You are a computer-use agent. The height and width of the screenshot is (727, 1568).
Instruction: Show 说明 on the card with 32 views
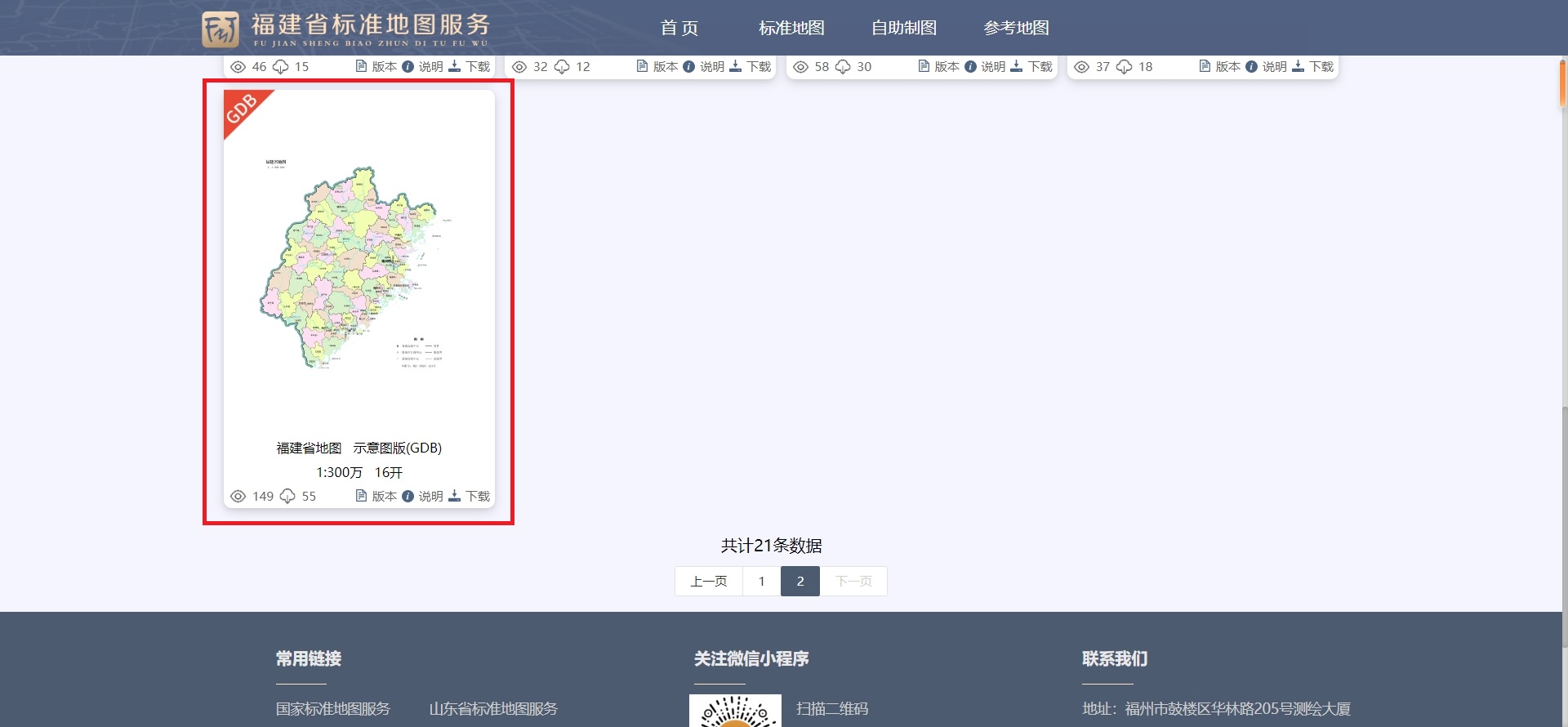point(703,67)
